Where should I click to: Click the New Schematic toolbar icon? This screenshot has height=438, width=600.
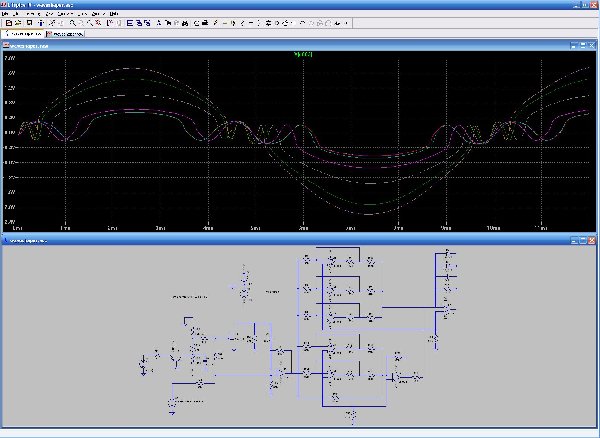(x=9, y=23)
